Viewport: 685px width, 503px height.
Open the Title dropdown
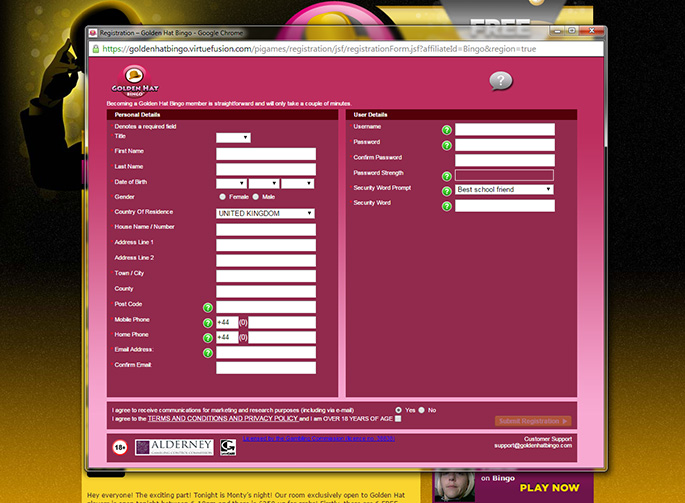pos(233,138)
